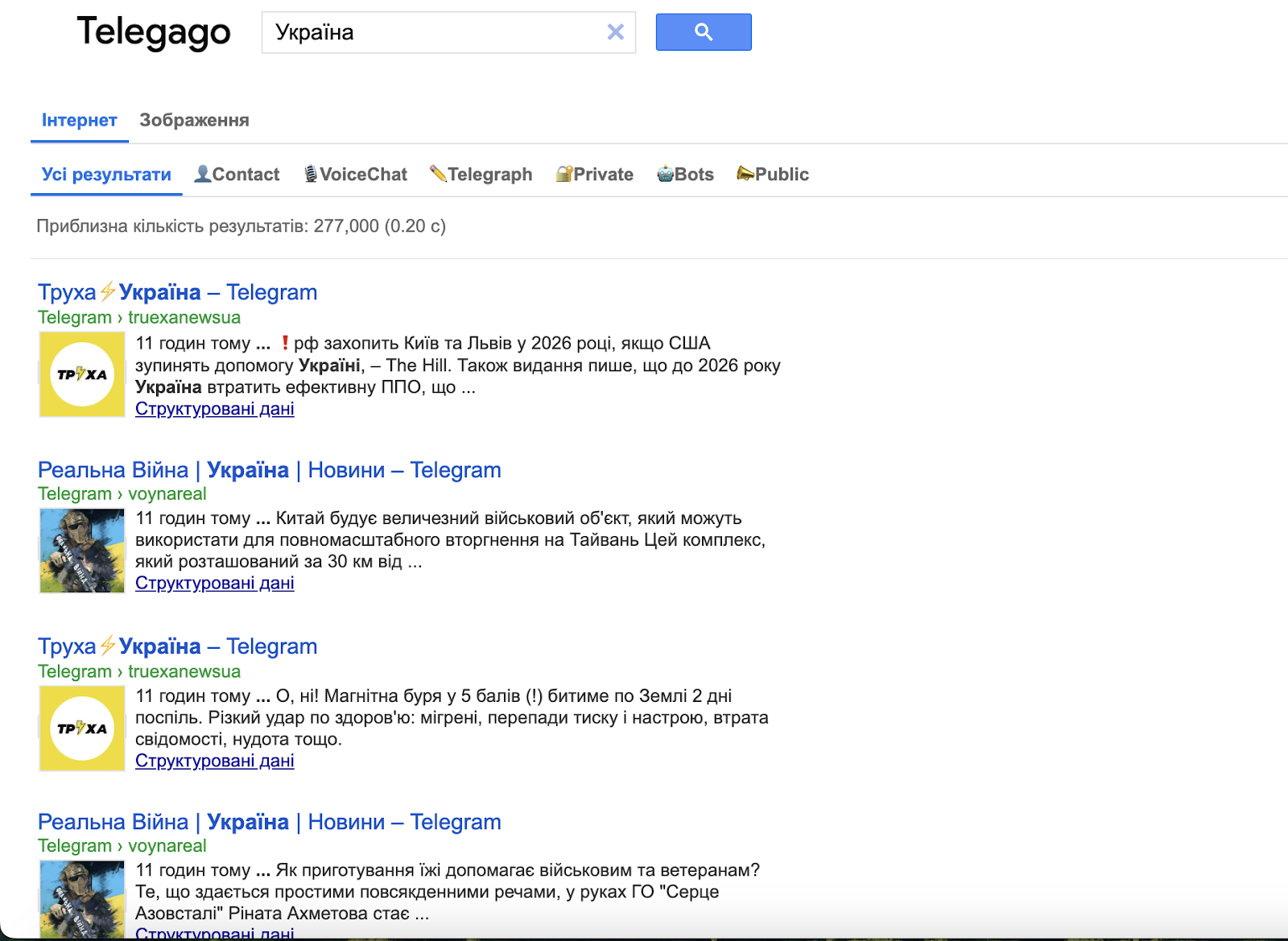Open first Труха Україна – Telegram result title
This screenshot has height=941, width=1288.
click(178, 292)
